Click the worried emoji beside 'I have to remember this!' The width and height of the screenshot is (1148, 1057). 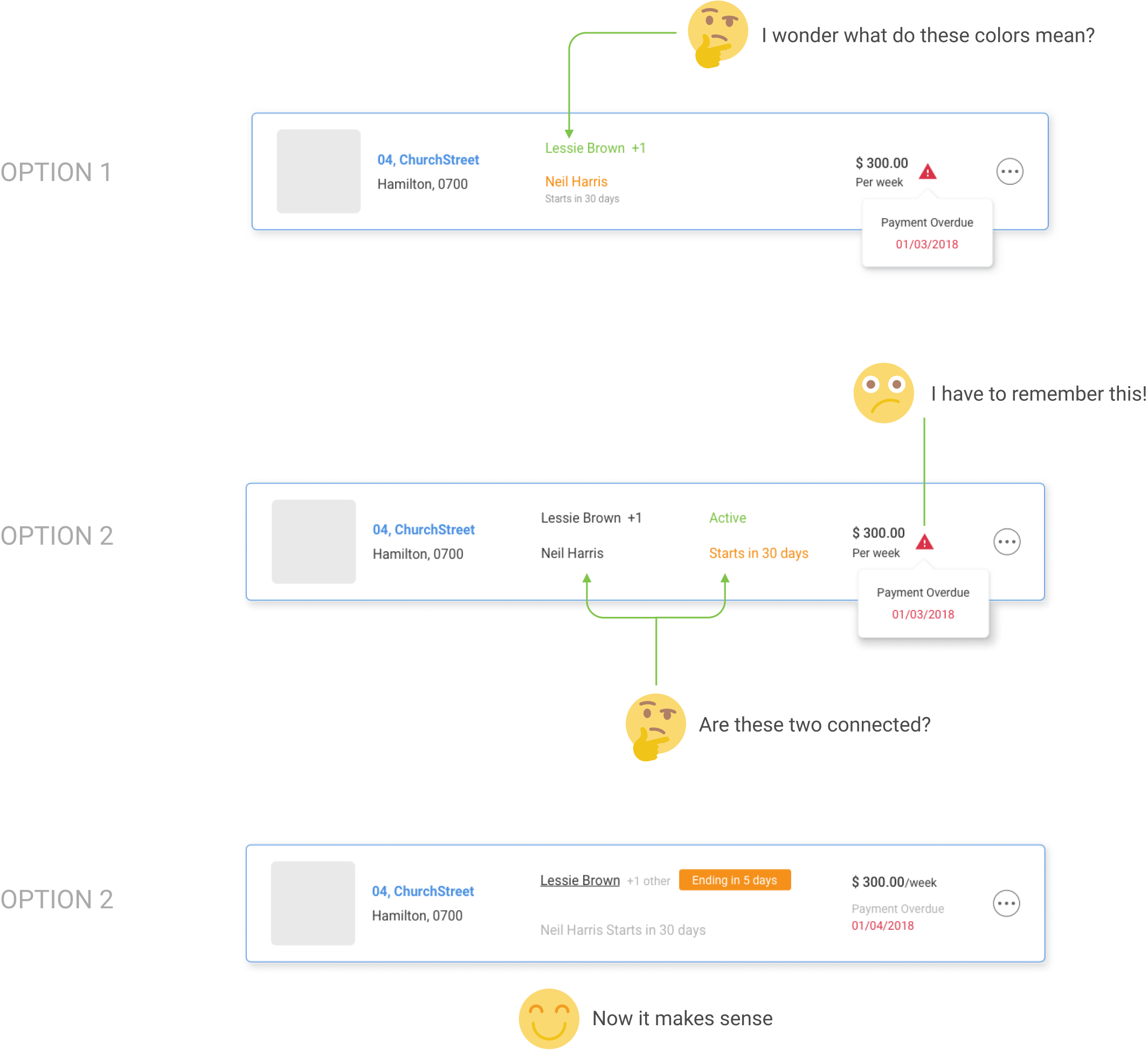coord(883,393)
